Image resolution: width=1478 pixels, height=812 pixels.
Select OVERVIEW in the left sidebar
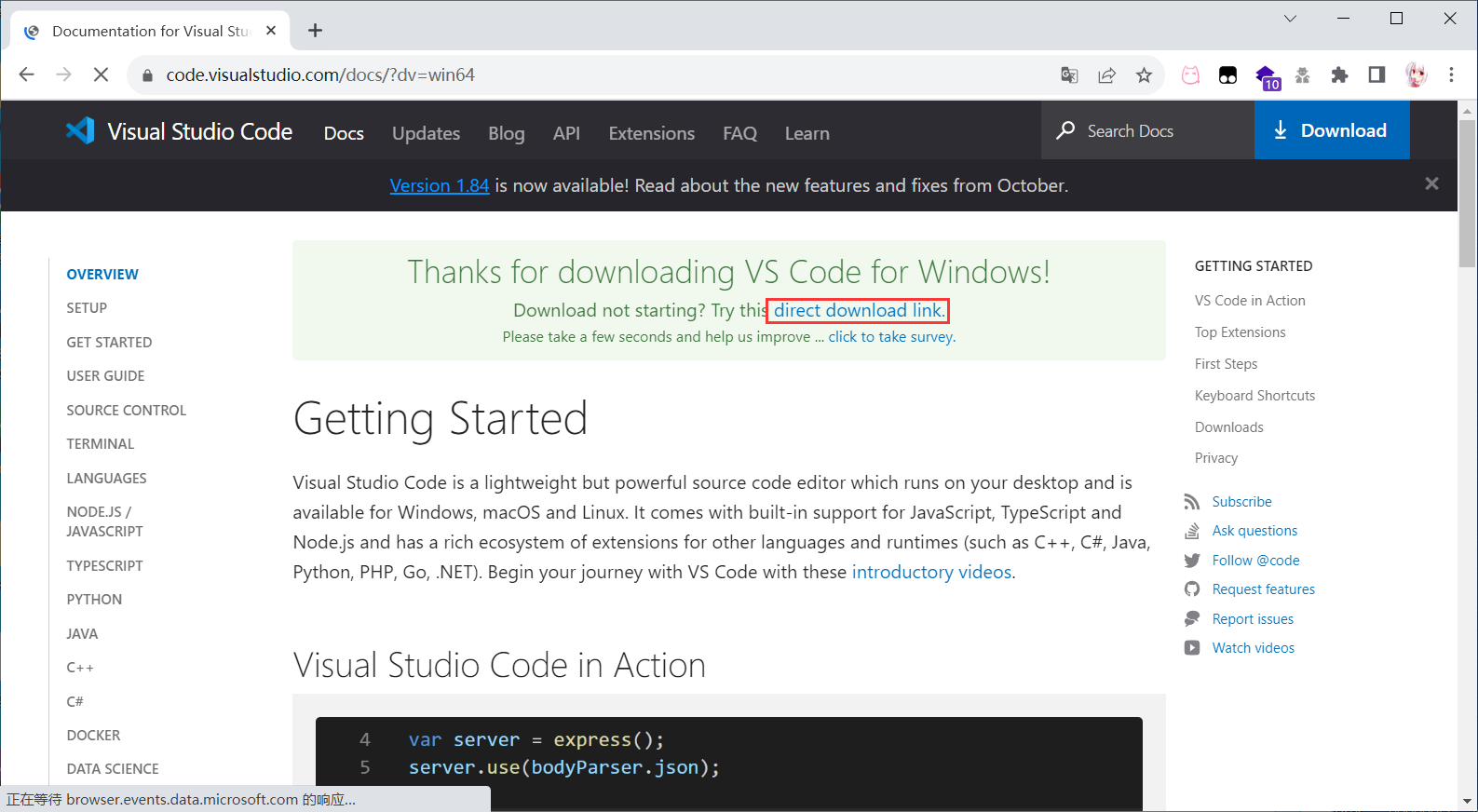pyautogui.click(x=102, y=275)
